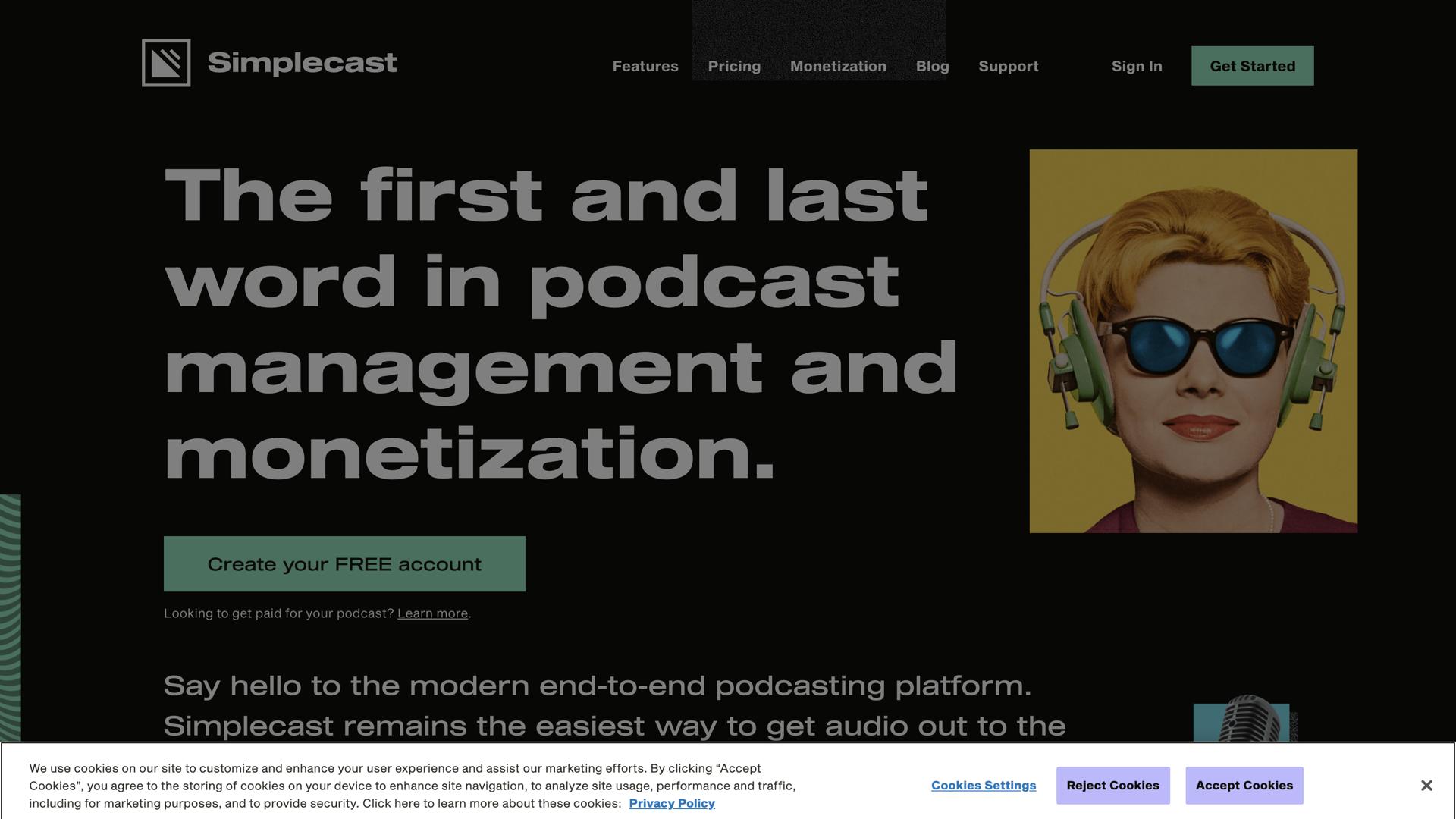
Task: Visit the Blog
Action: coord(932,66)
